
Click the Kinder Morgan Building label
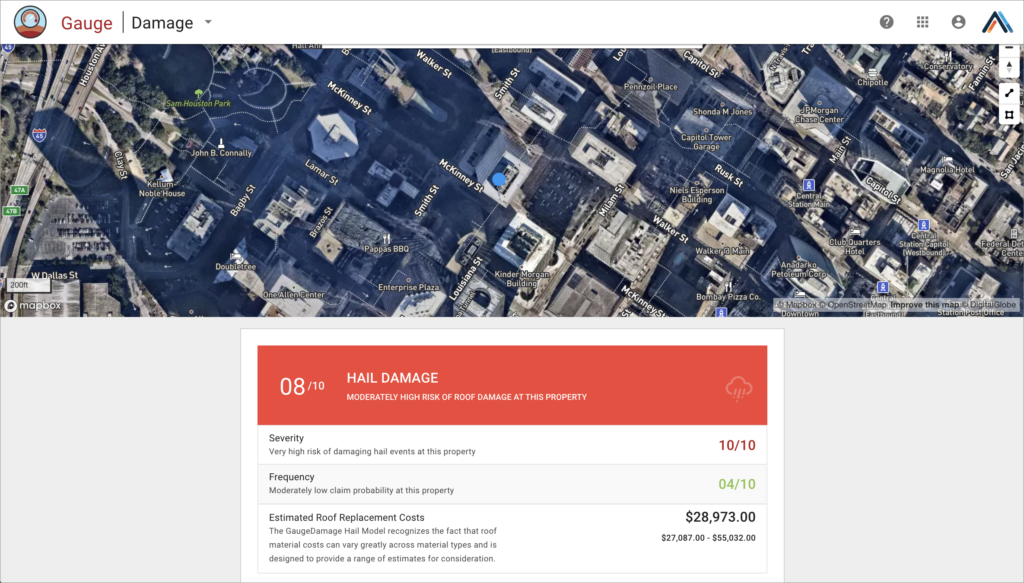pyautogui.click(x=521, y=279)
